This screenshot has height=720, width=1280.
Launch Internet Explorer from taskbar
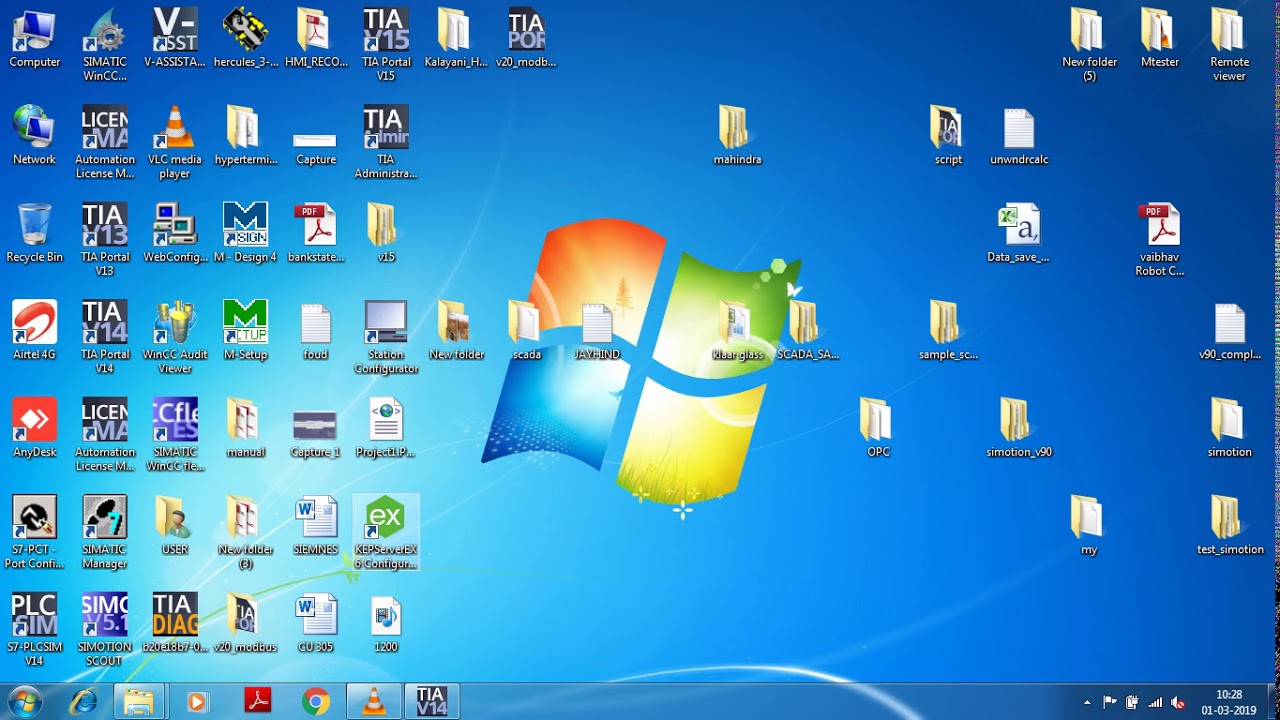(84, 702)
